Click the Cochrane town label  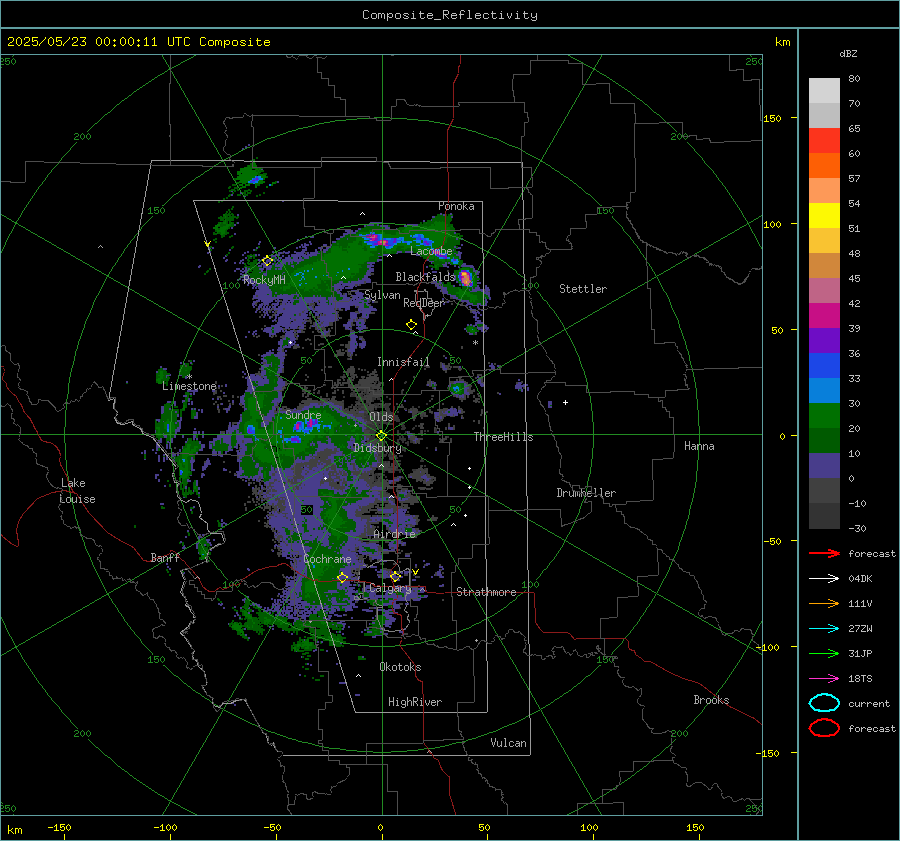click(327, 559)
